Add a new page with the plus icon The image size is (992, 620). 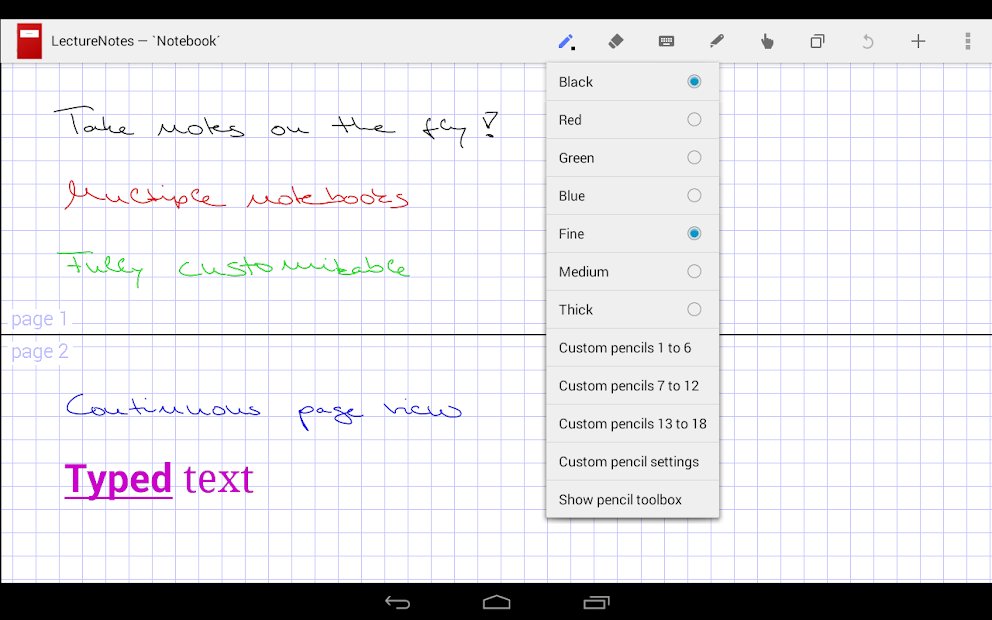point(917,41)
